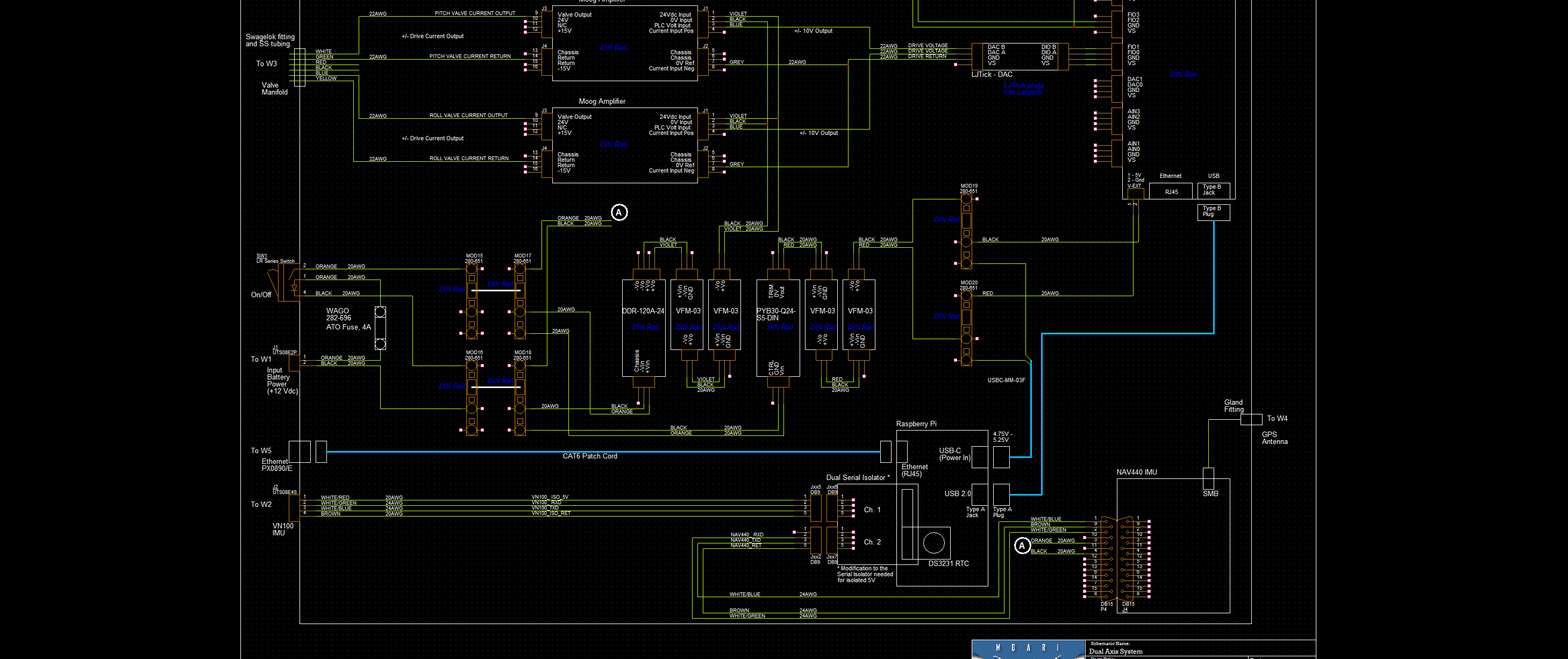Select off-page connector A beside NAV440 IMU

coord(1022,546)
